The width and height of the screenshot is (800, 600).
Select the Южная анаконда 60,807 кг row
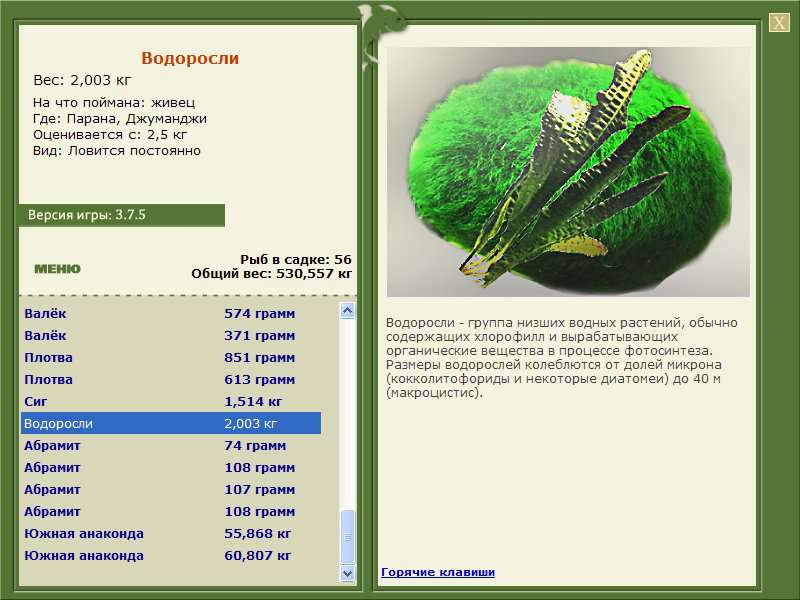coord(171,555)
